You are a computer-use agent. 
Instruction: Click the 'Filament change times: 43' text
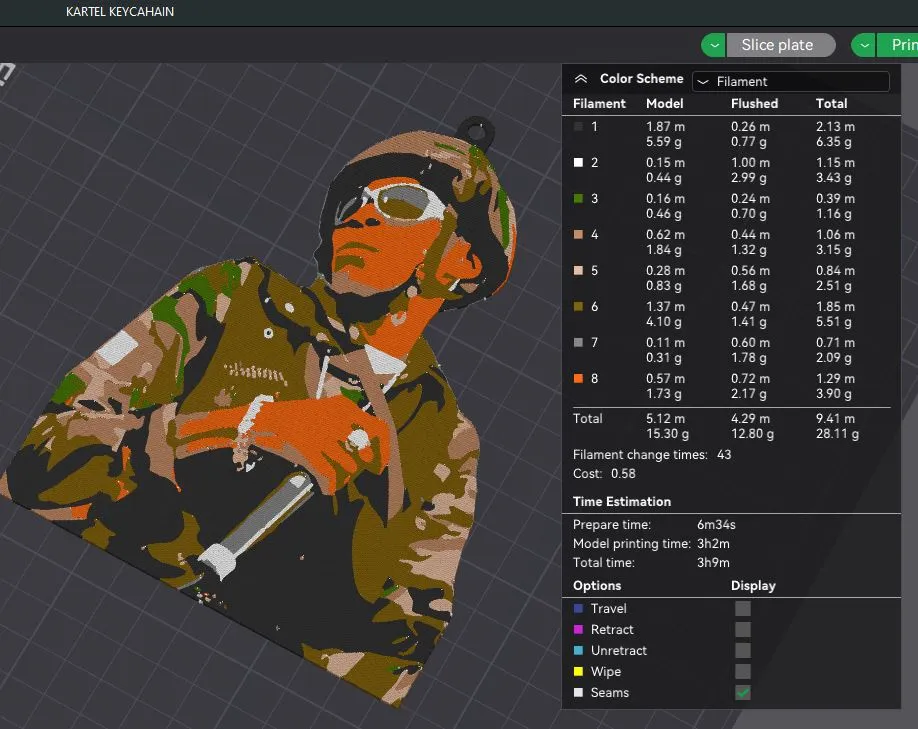652,454
